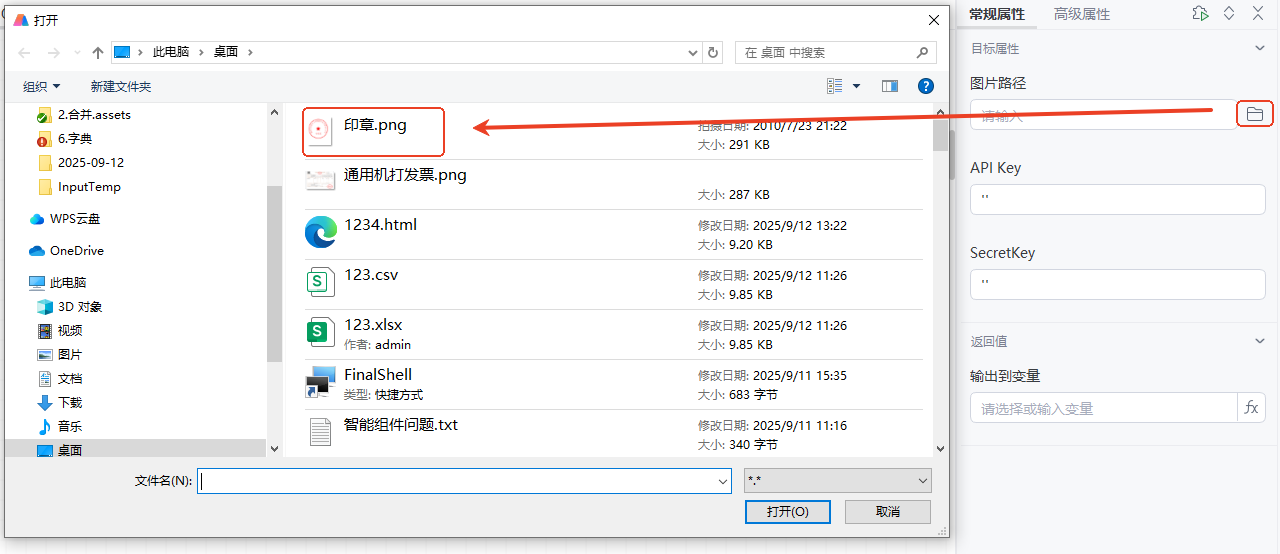The width and height of the screenshot is (1280, 554).
Task: Select the 123.csv file icon
Action: [x=320, y=282]
